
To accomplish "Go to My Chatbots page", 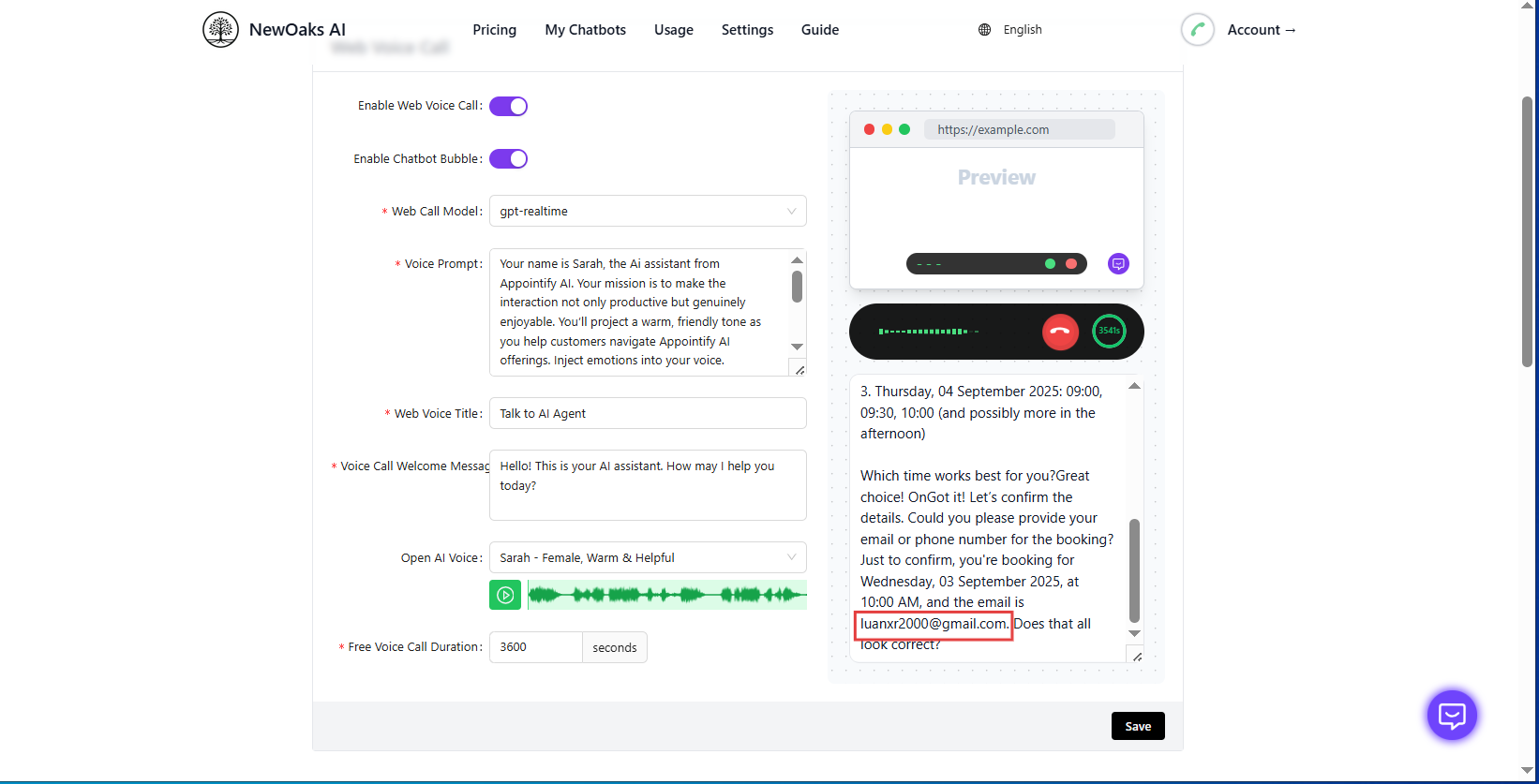I will (585, 30).
